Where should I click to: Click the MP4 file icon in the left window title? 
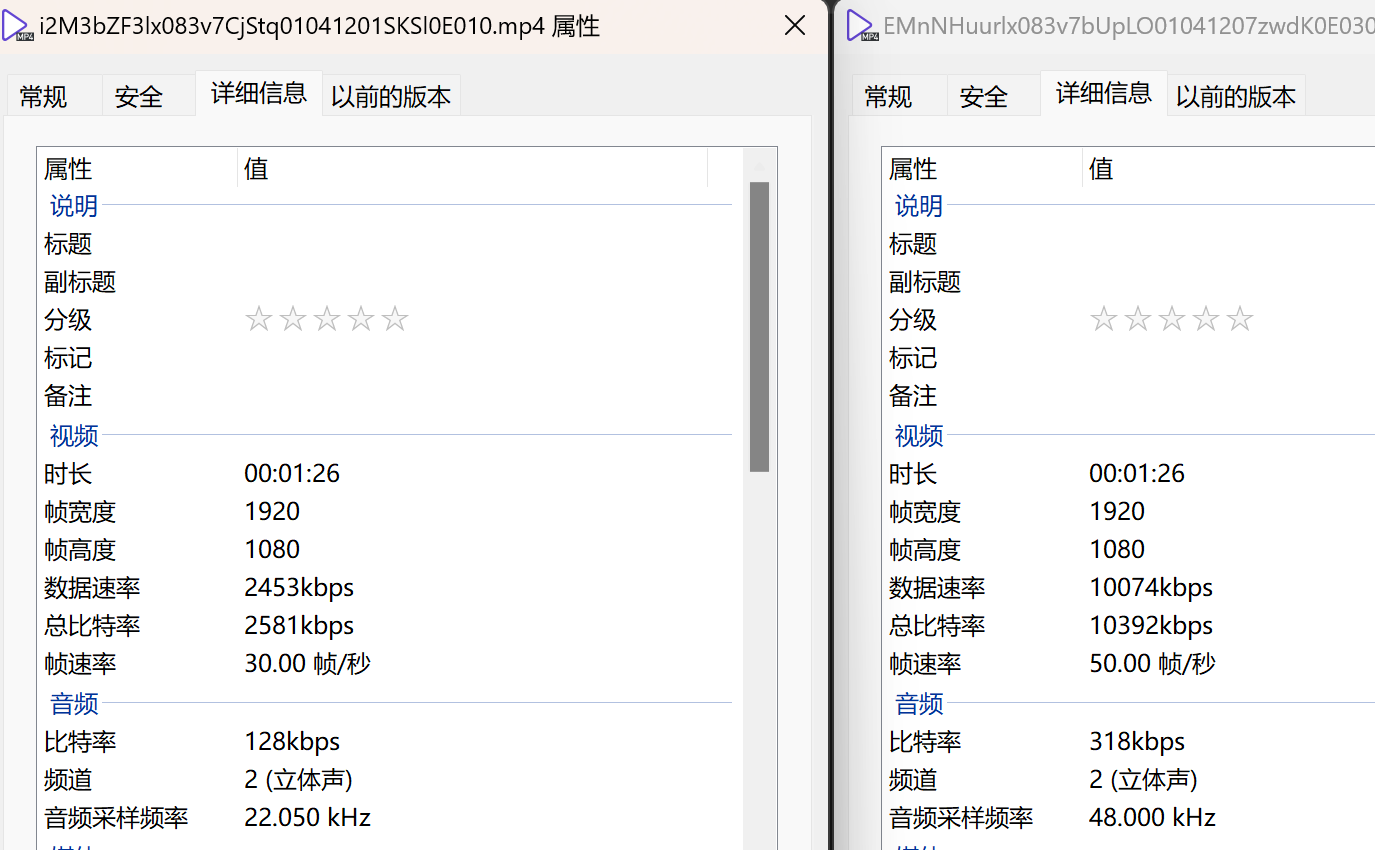pos(18,26)
